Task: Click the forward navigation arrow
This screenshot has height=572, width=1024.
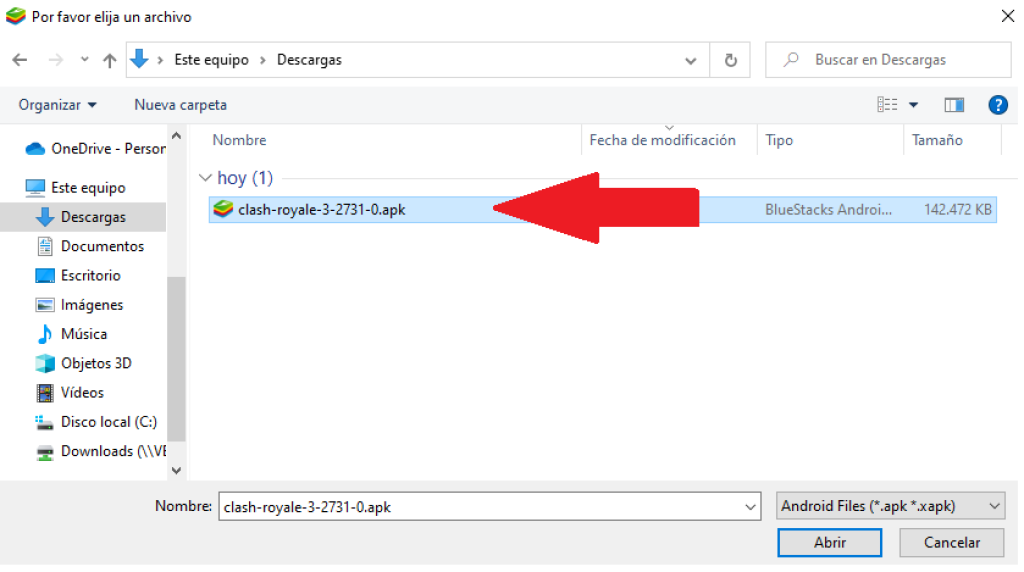Action: (x=56, y=60)
